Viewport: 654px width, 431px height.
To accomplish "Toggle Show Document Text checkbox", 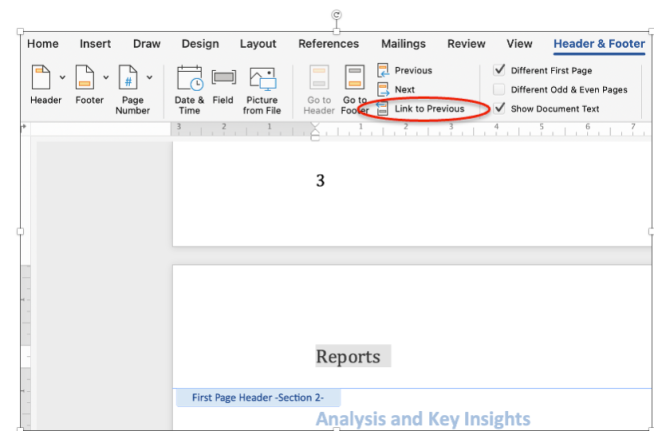I will pos(500,108).
